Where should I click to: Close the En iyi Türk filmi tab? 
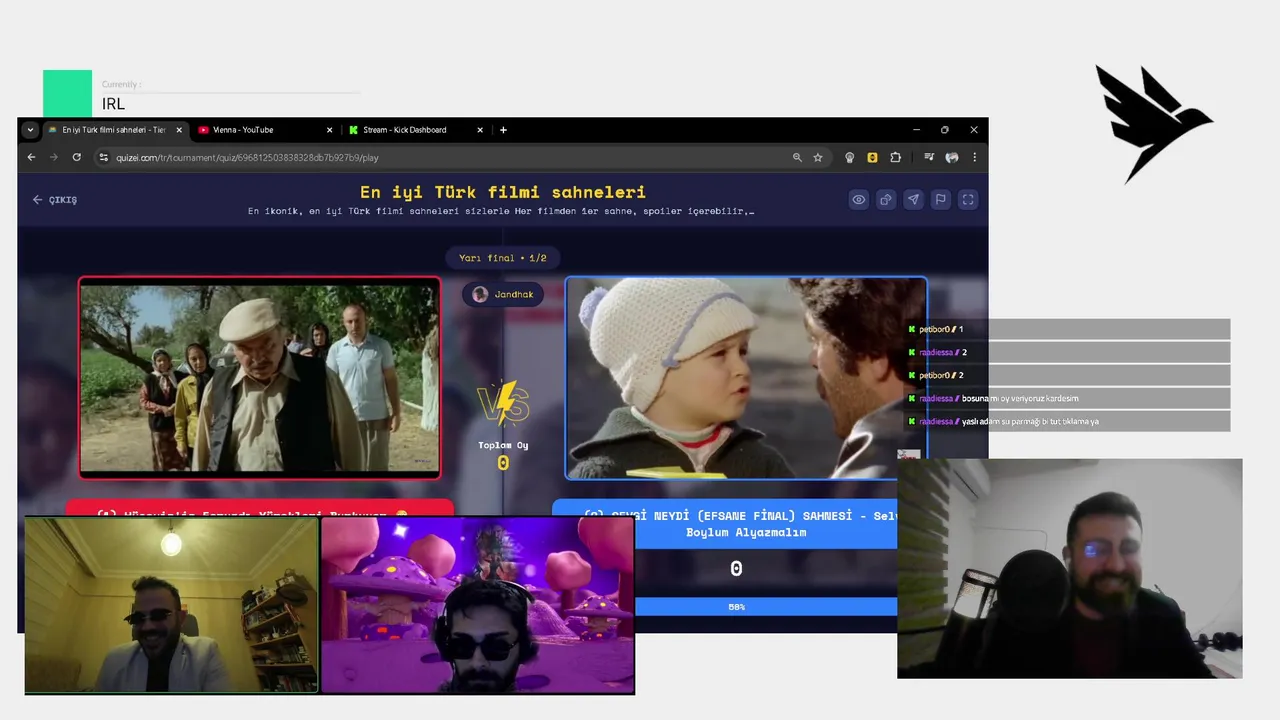click(180, 130)
